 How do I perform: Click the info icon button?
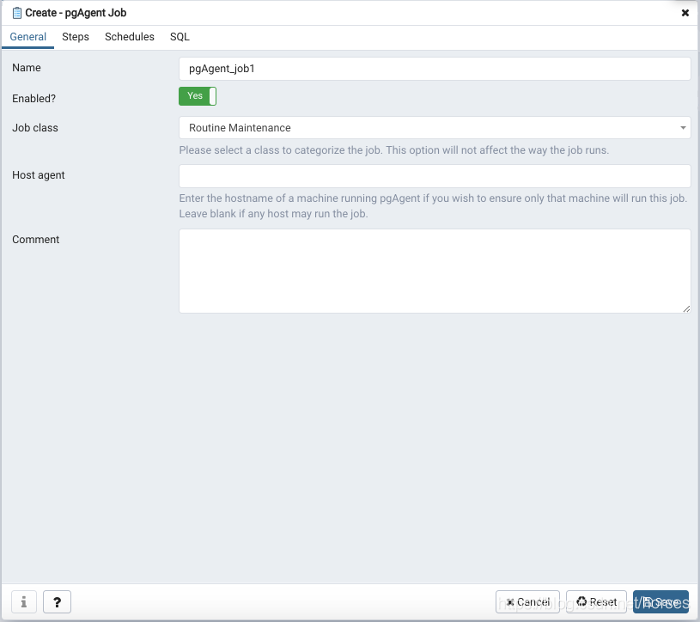(23, 602)
